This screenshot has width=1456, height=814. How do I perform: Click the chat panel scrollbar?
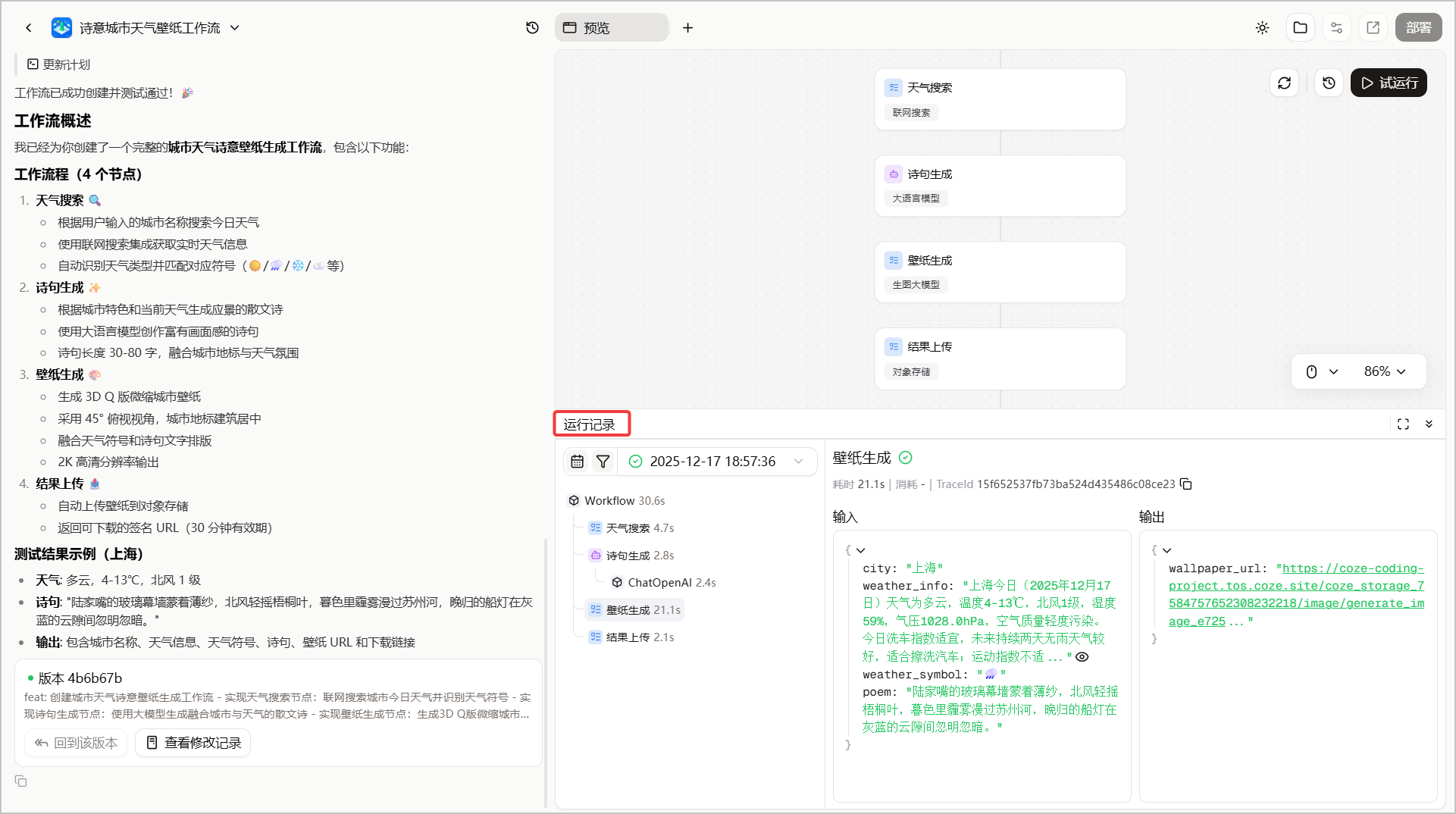pyautogui.click(x=546, y=674)
